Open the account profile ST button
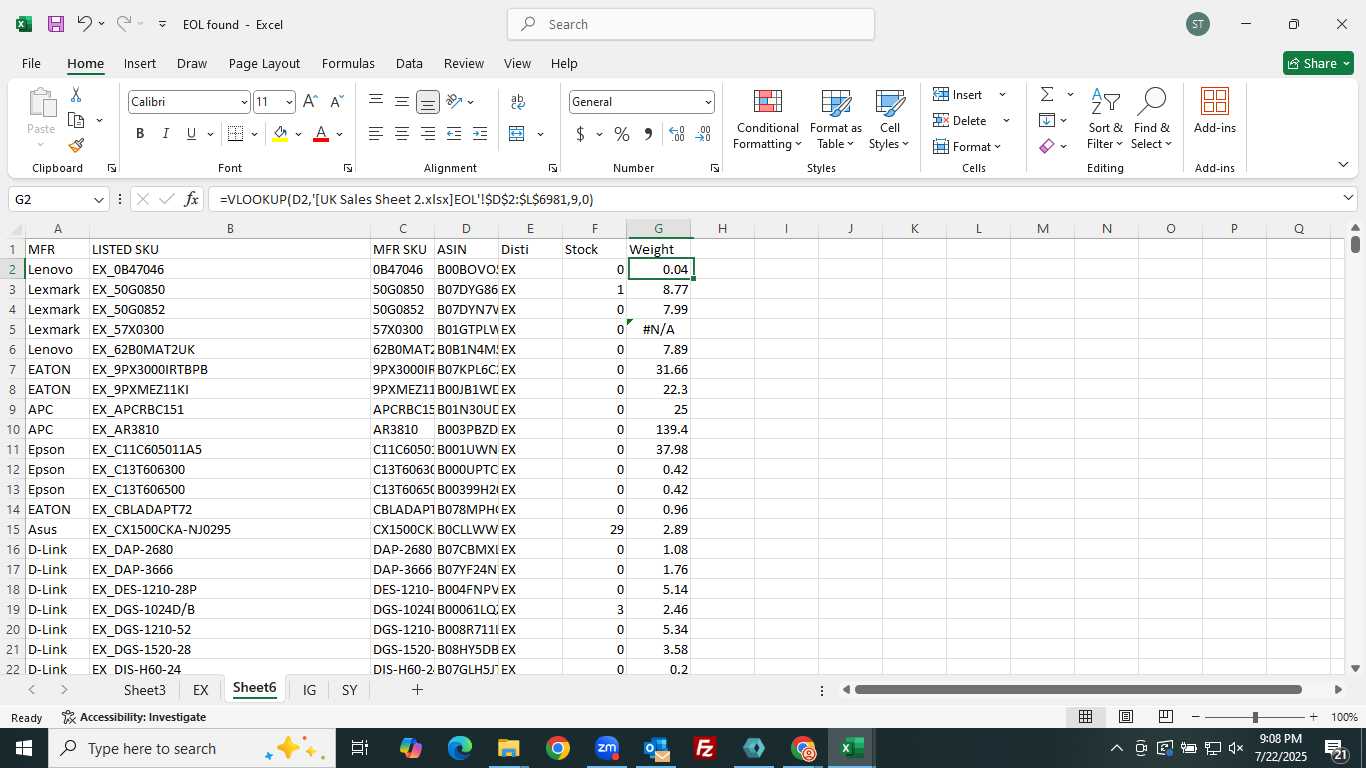The image size is (1366, 768). pos(1198,24)
